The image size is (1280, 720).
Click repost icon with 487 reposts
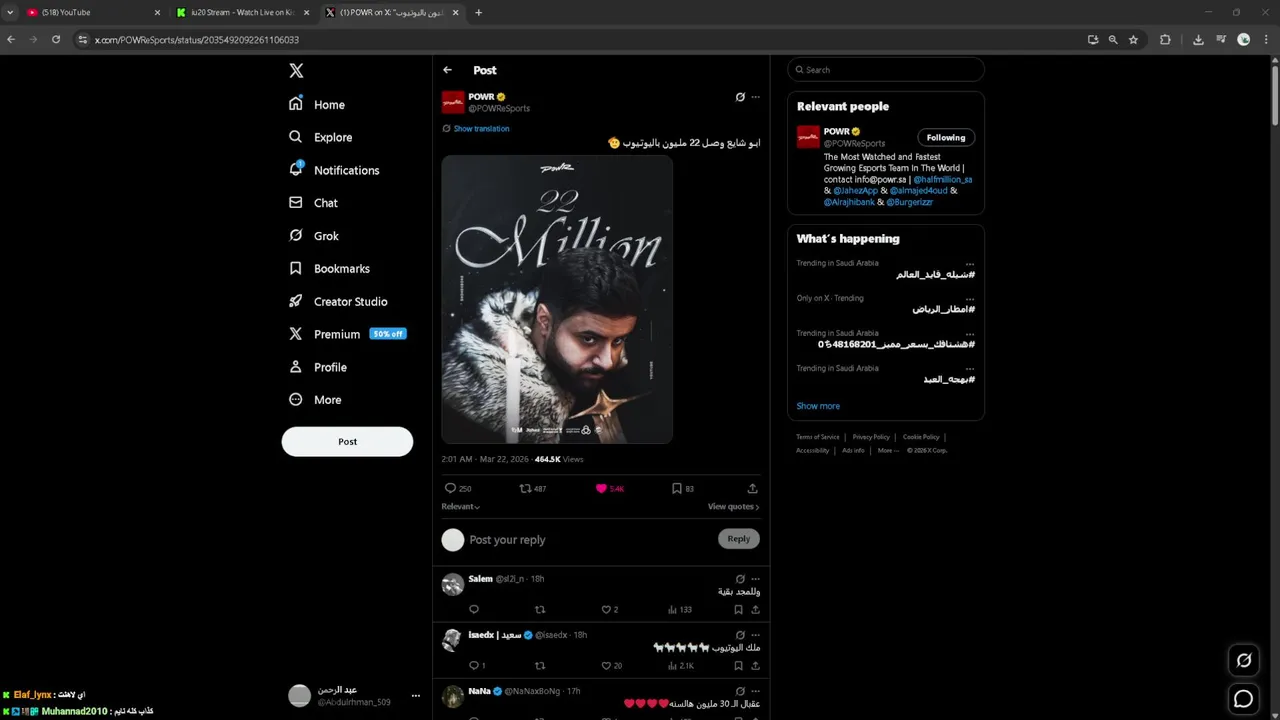[532, 488]
